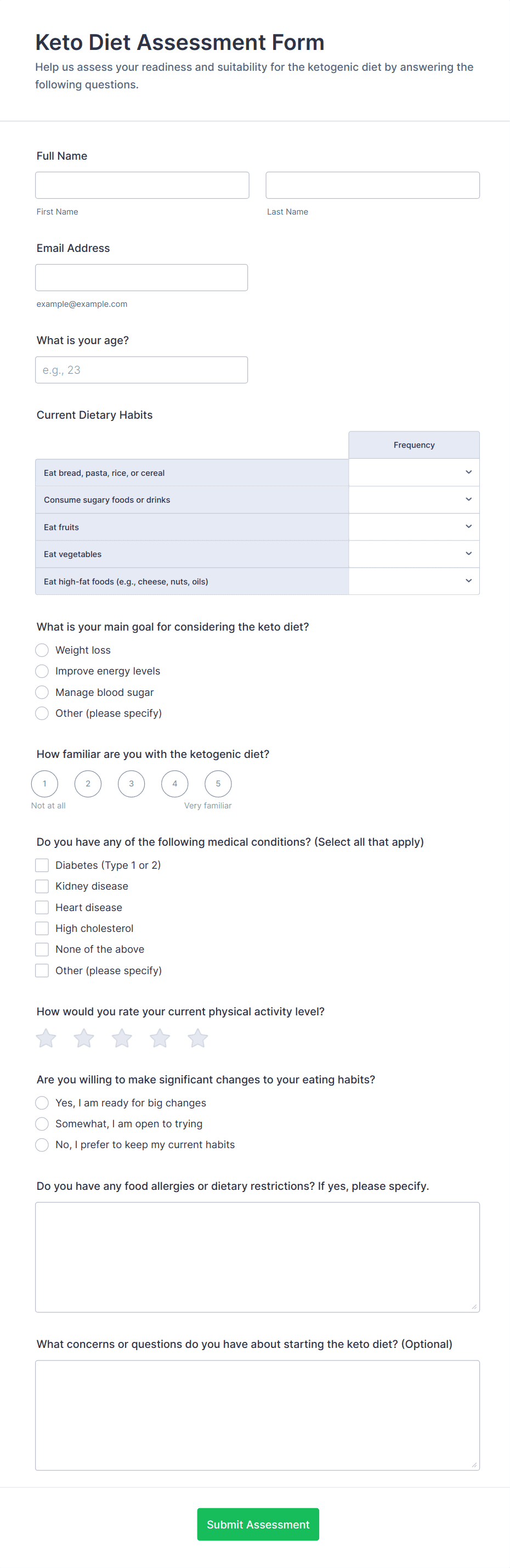Image resolution: width=510 pixels, height=1568 pixels.
Task: Select familiarity rating circle 5
Action: point(218,783)
